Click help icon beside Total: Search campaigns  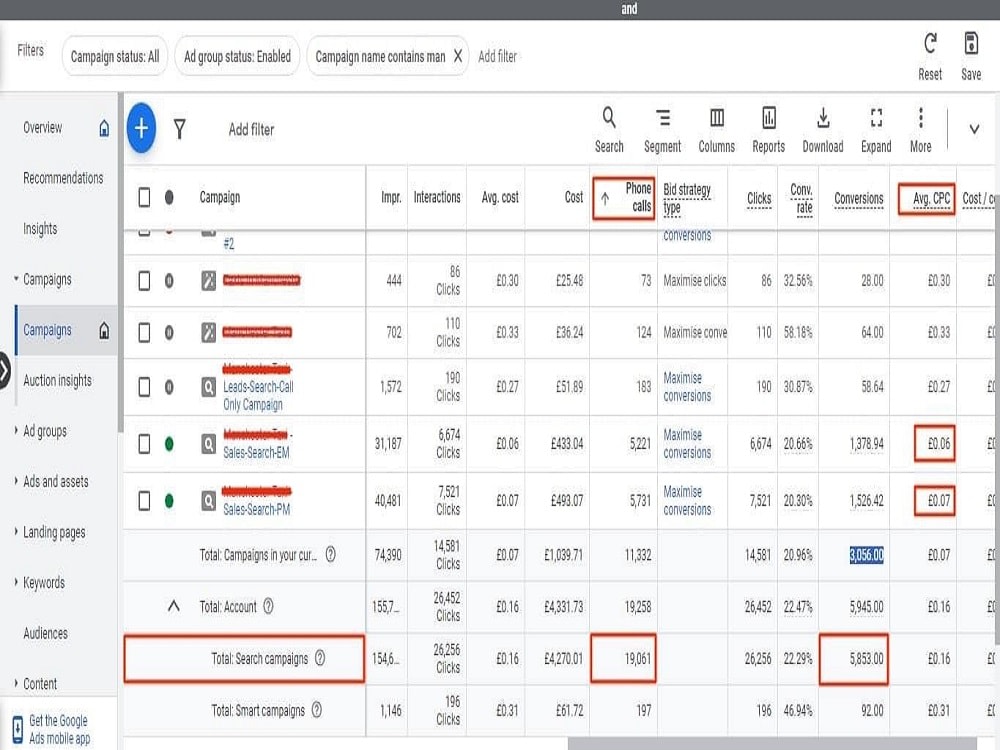click(x=320, y=658)
